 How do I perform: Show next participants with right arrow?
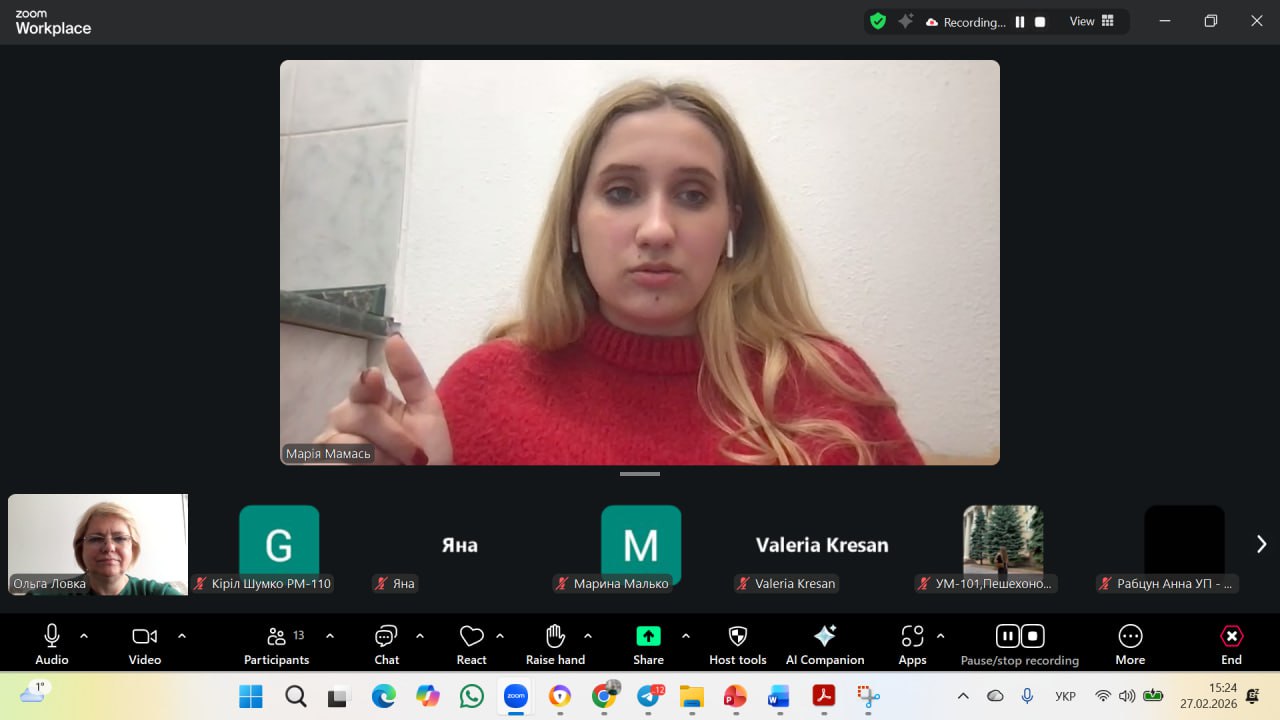[x=1261, y=544]
